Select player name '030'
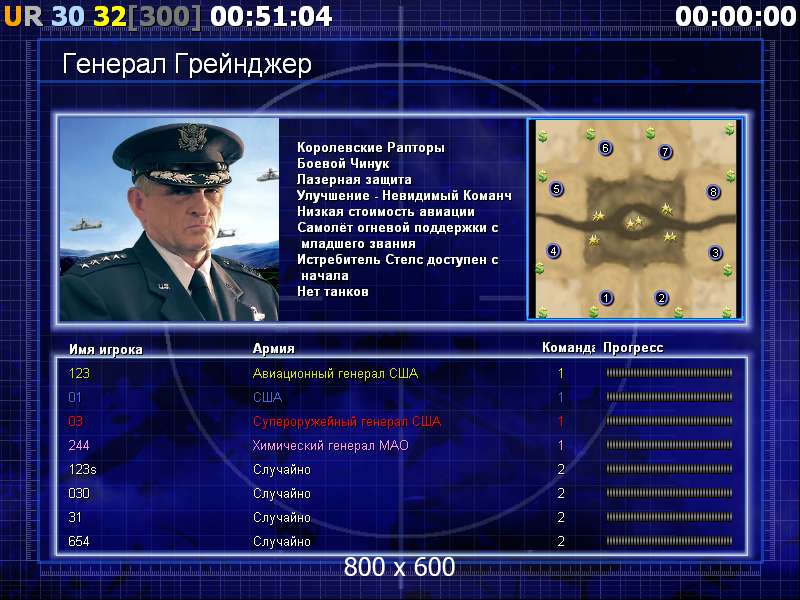 pyautogui.click(x=79, y=493)
